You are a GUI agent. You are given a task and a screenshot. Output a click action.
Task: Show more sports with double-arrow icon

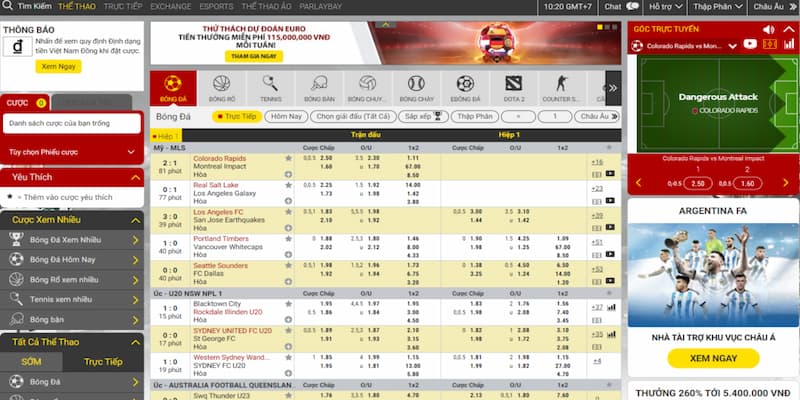coord(613,88)
